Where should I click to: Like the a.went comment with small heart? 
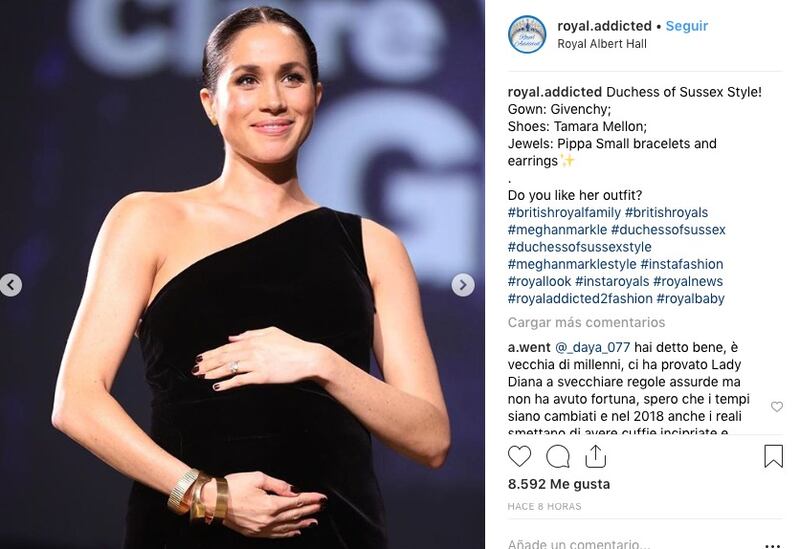[777, 407]
